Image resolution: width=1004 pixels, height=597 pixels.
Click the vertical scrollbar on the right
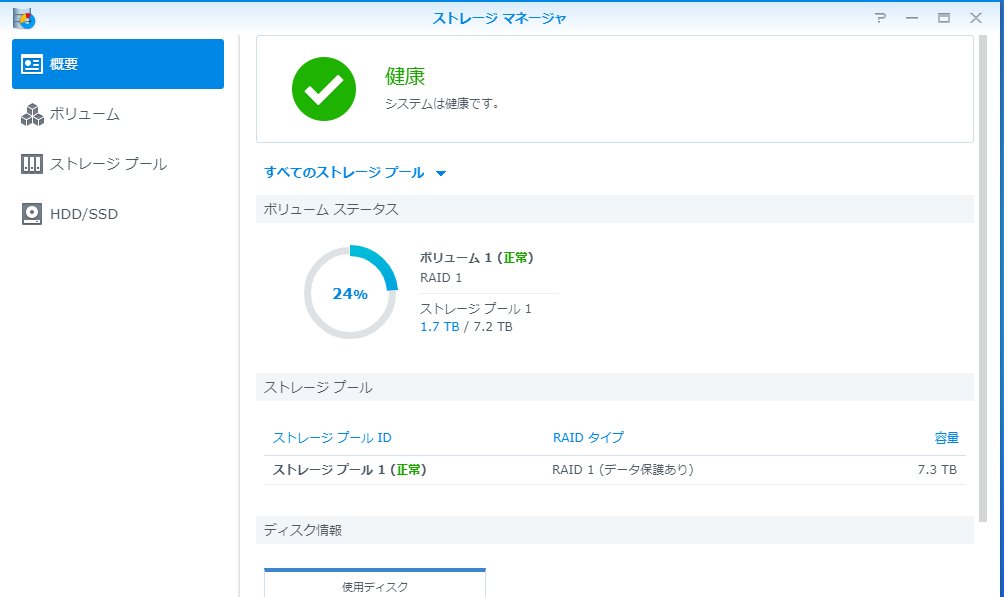tap(984, 278)
